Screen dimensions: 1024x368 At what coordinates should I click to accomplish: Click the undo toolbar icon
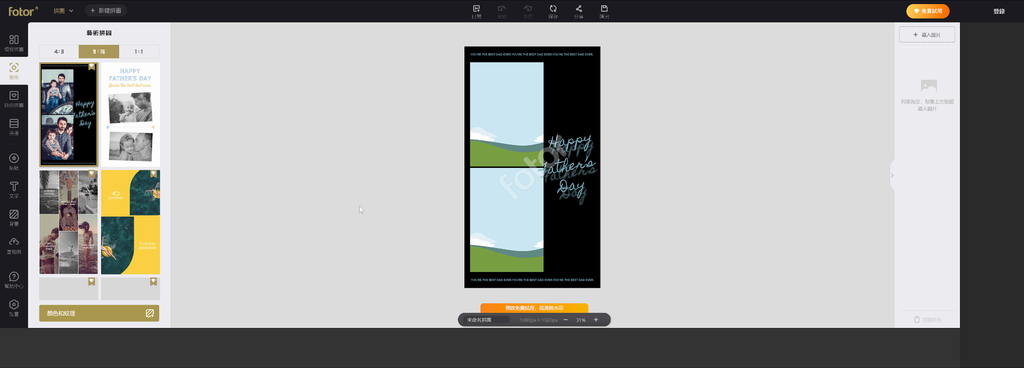pos(502,11)
